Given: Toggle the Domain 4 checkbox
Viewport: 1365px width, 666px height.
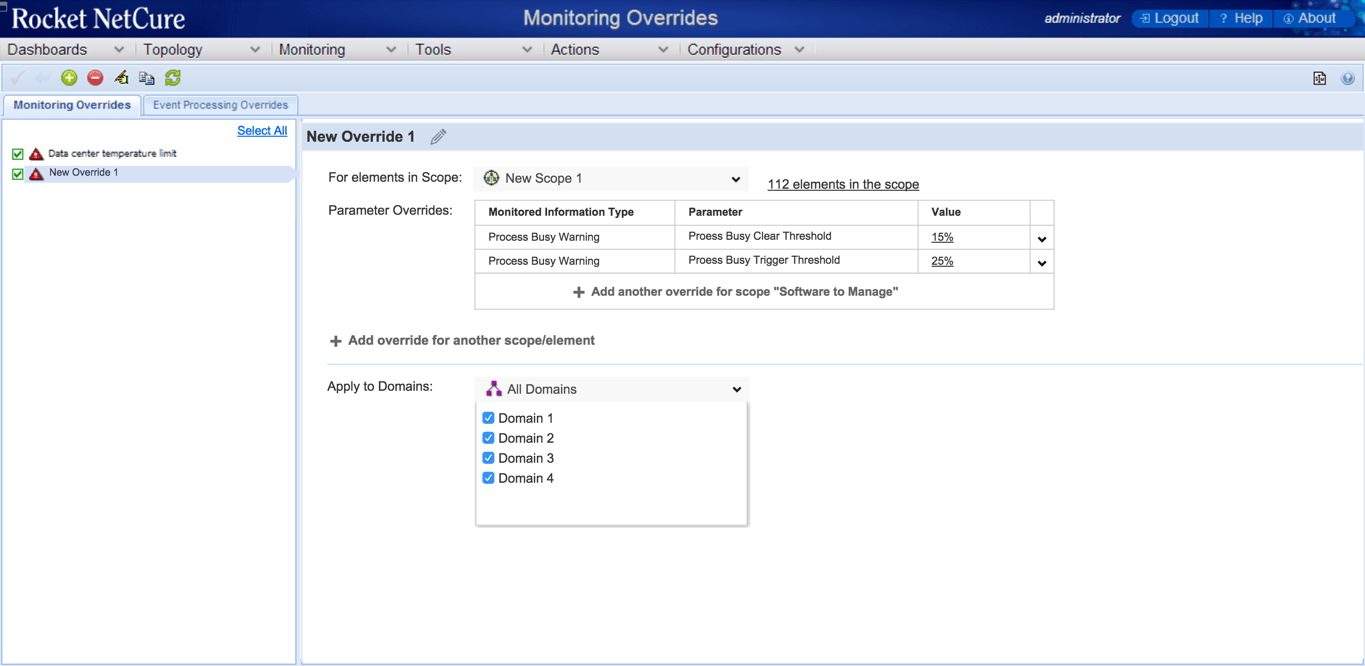Looking at the screenshot, I should click(x=488, y=478).
